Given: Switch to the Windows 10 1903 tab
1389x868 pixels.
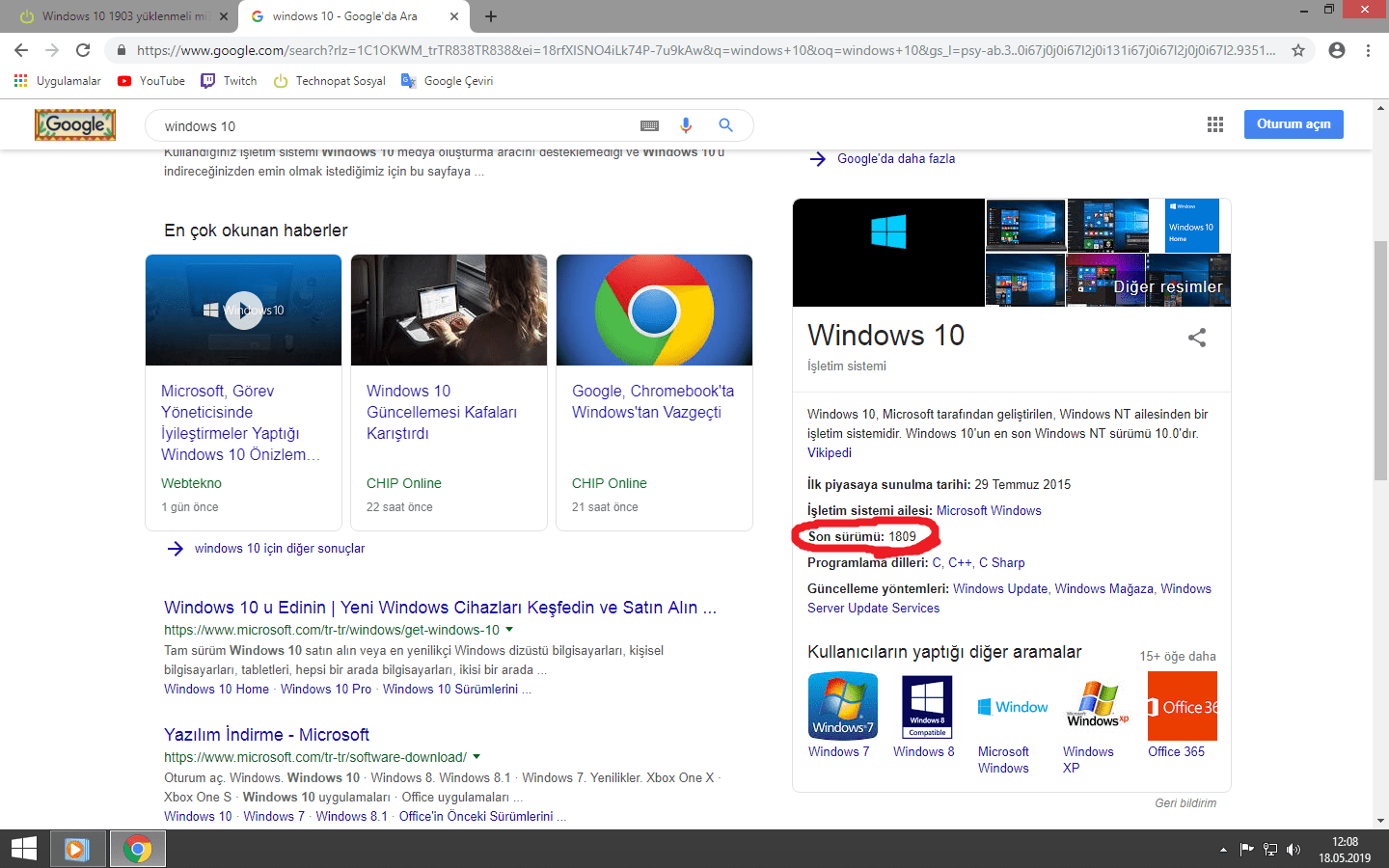Looking at the screenshot, I should click(x=121, y=16).
